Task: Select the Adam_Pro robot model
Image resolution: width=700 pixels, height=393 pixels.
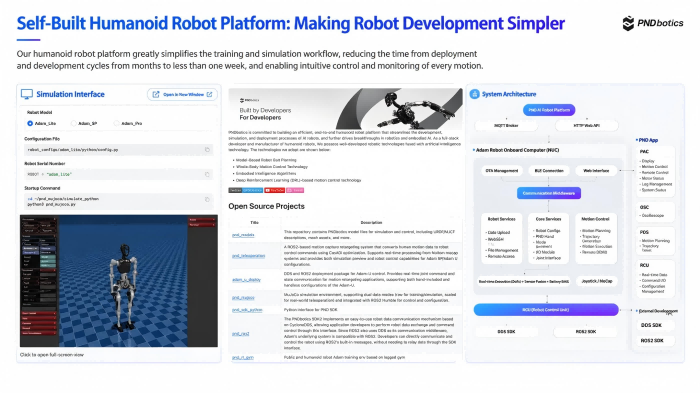Action: [117, 123]
